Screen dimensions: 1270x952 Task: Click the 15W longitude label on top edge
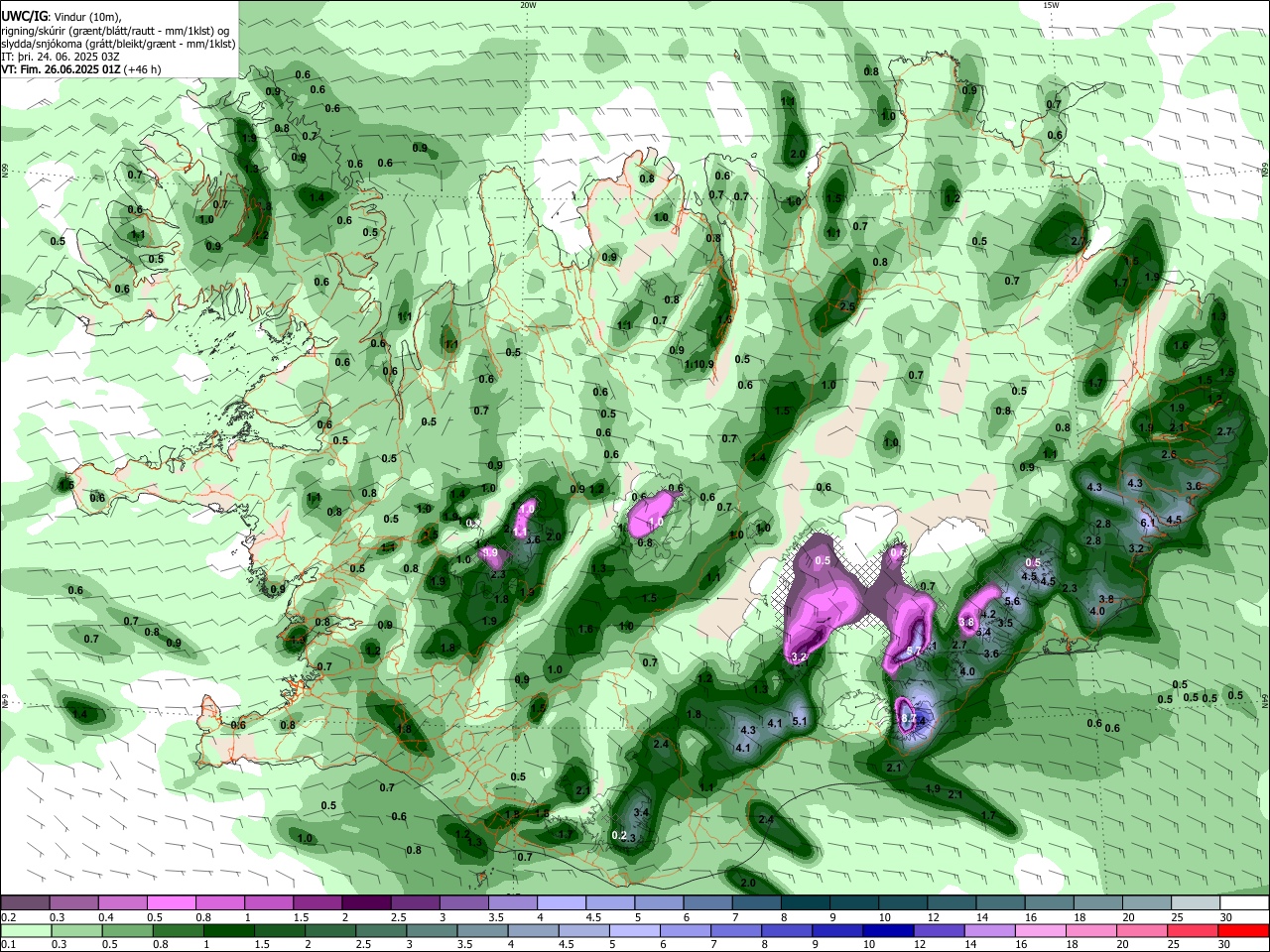point(1050,5)
